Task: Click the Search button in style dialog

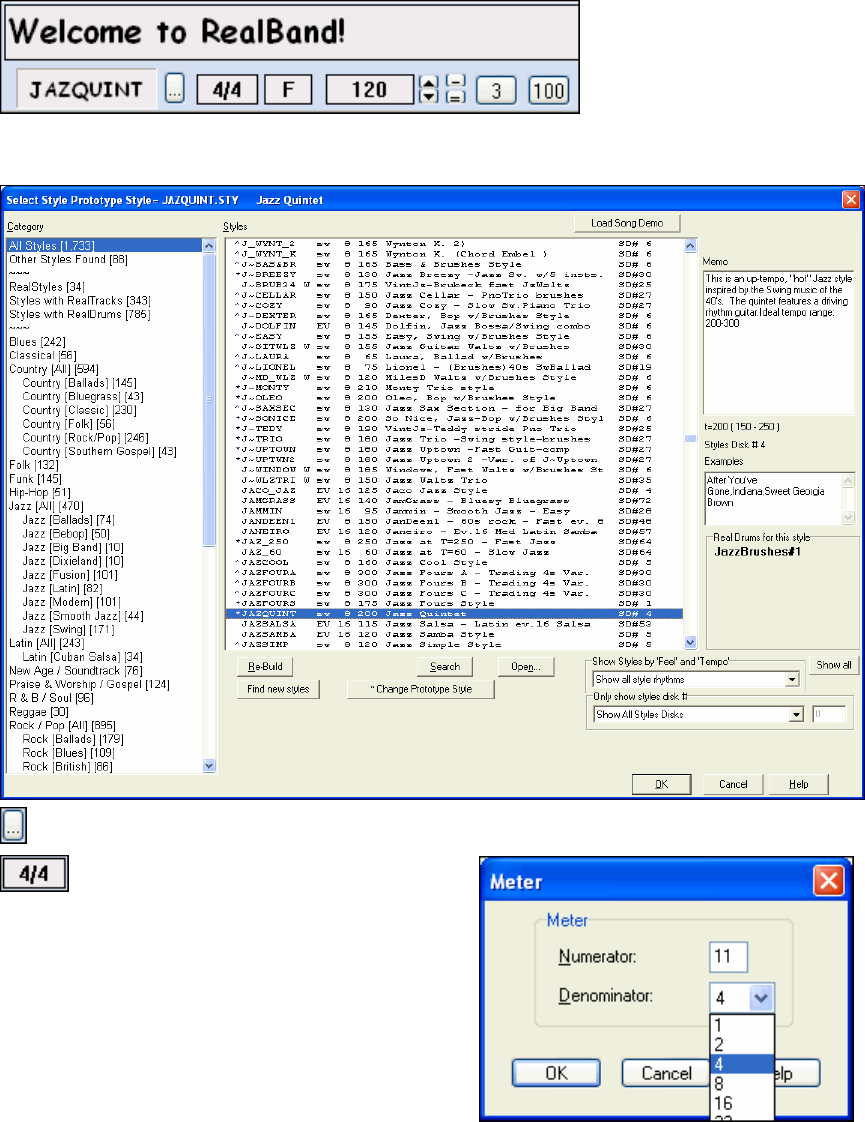Action: [x=445, y=666]
